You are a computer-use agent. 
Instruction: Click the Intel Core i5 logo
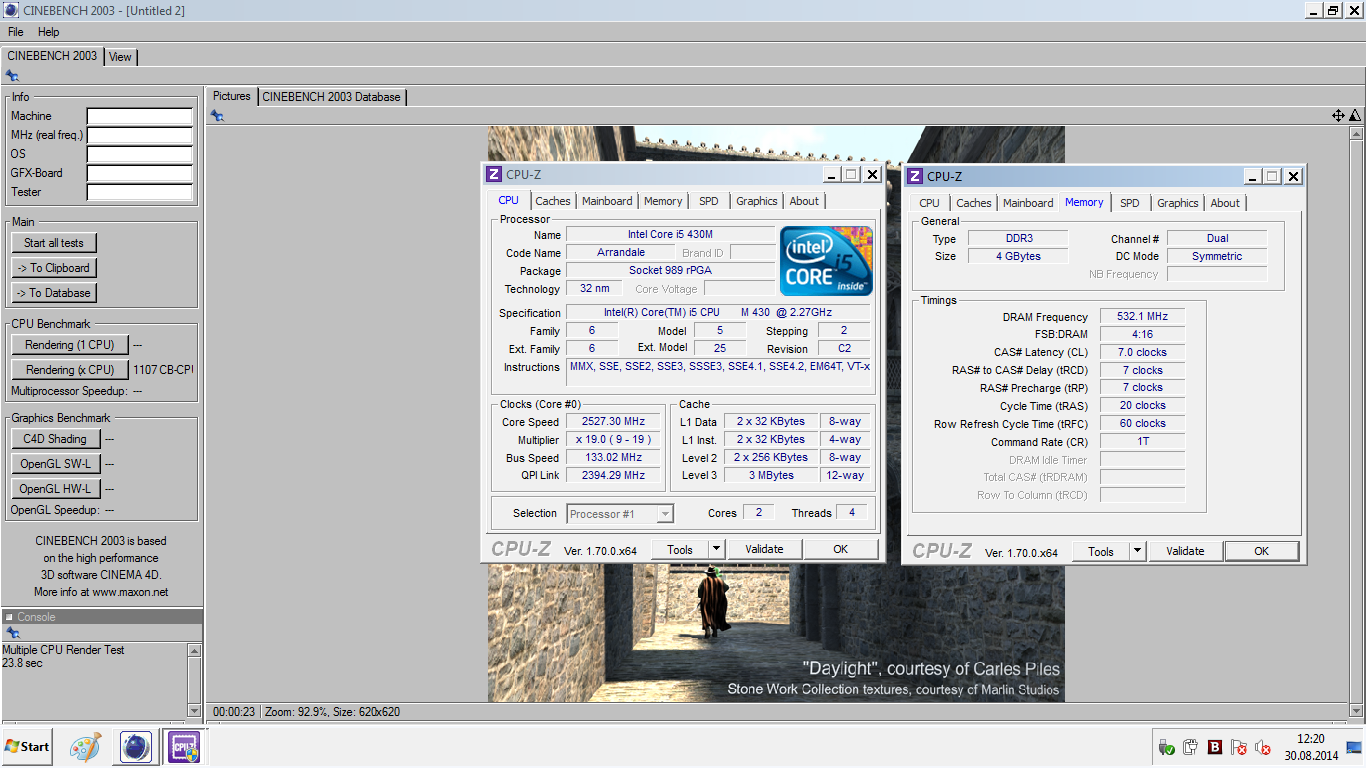pyautogui.click(x=826, y=261)
